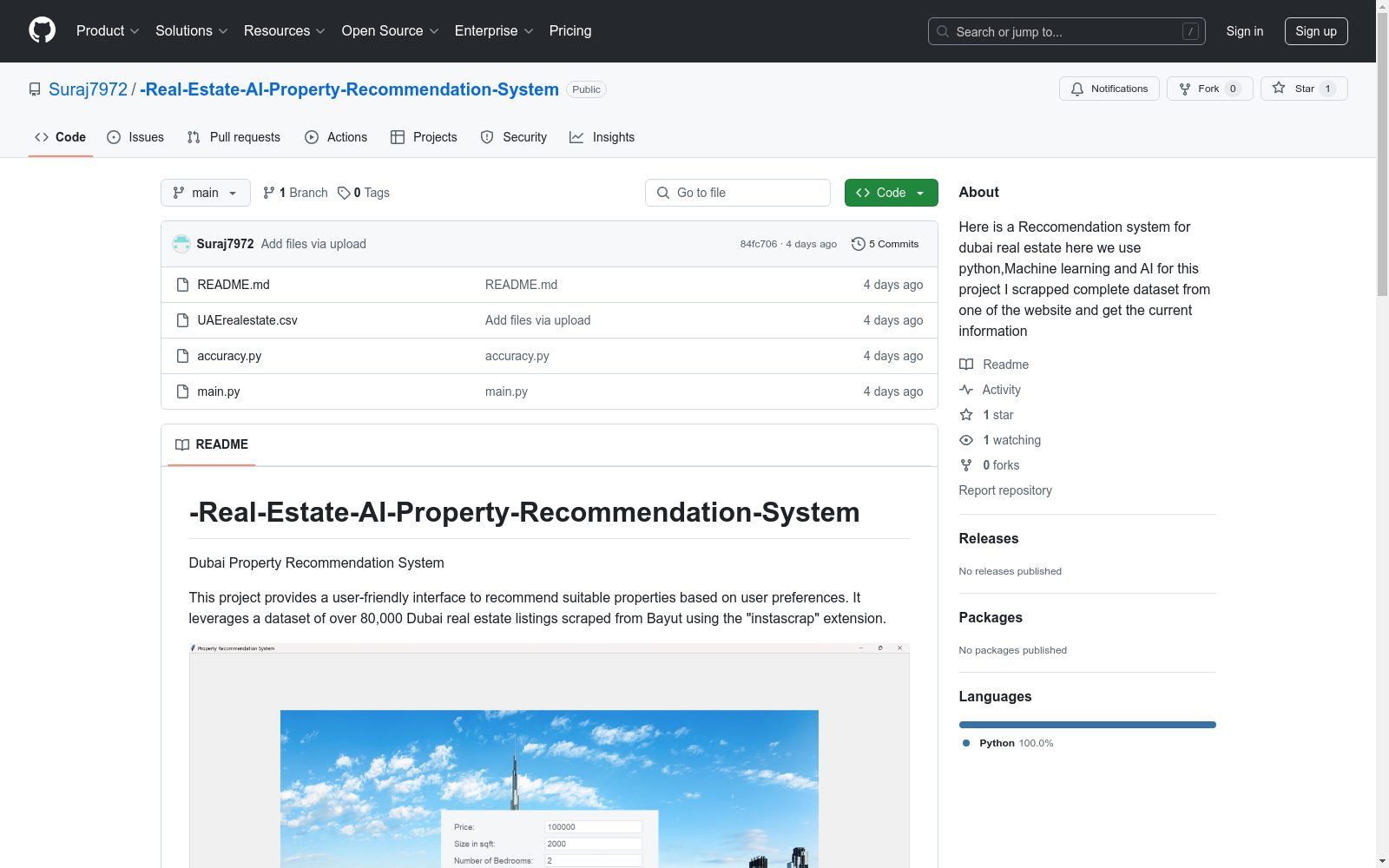The width and height of the screenshot is (1389, 868).
Task: Click the file icon next to accuracy.py
Action: coord(182,356)
